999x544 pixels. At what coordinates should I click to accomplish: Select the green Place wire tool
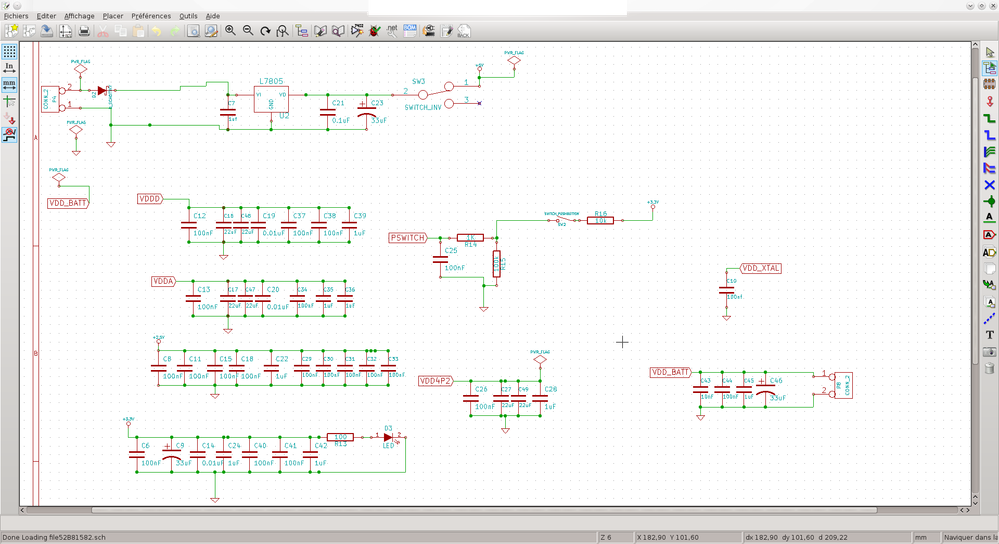click(x=989, y=118)
